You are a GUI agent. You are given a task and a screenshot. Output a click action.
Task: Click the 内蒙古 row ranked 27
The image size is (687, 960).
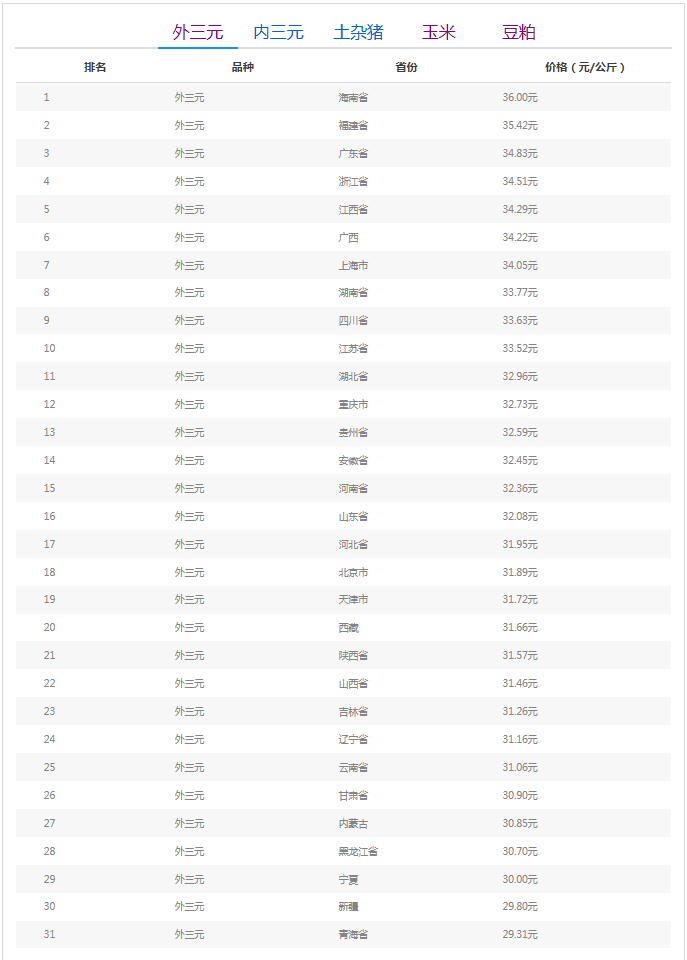343,822
